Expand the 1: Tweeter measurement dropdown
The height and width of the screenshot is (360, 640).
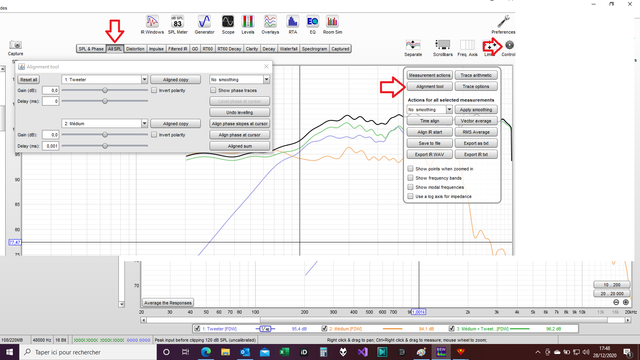(144, 79)
